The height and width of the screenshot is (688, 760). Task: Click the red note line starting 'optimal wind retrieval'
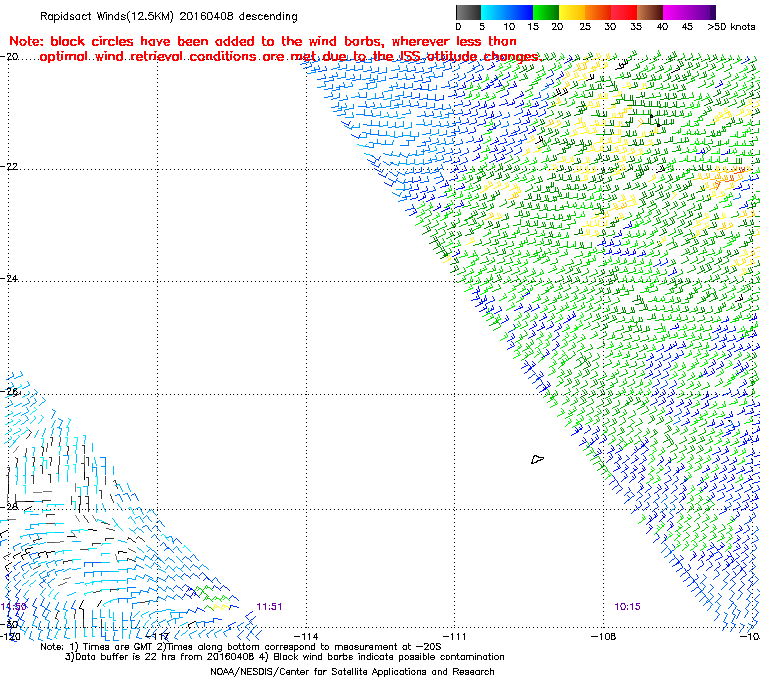click(290, 57)
